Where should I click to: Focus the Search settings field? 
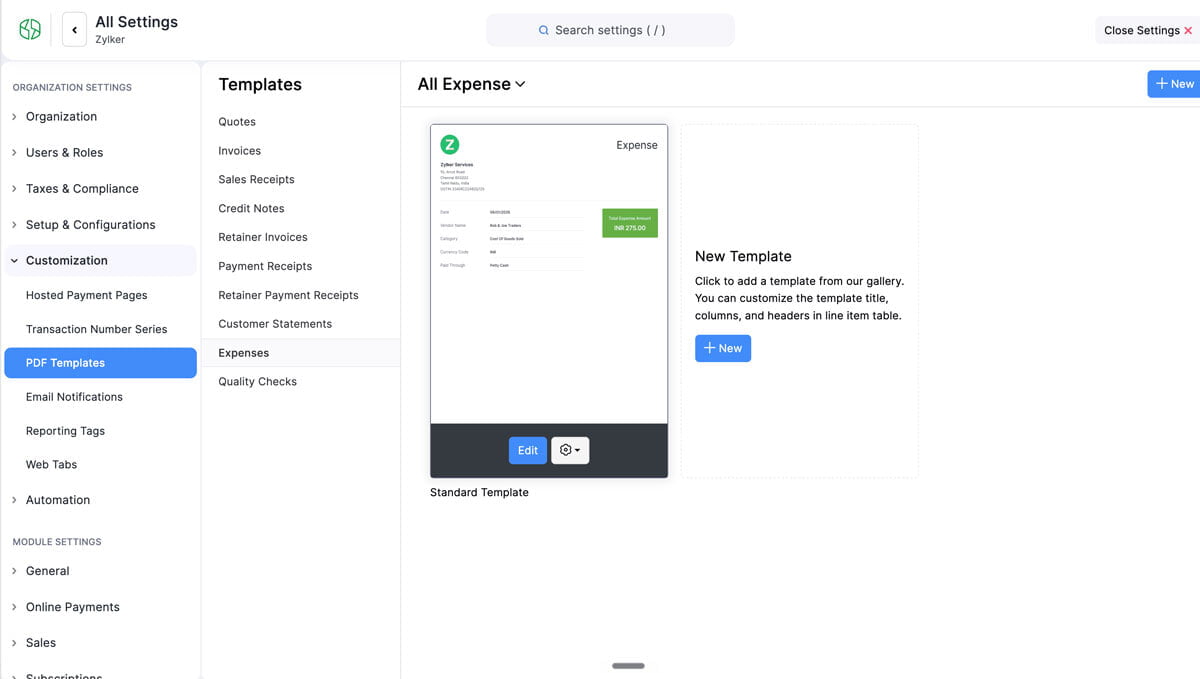coord(610,30)
